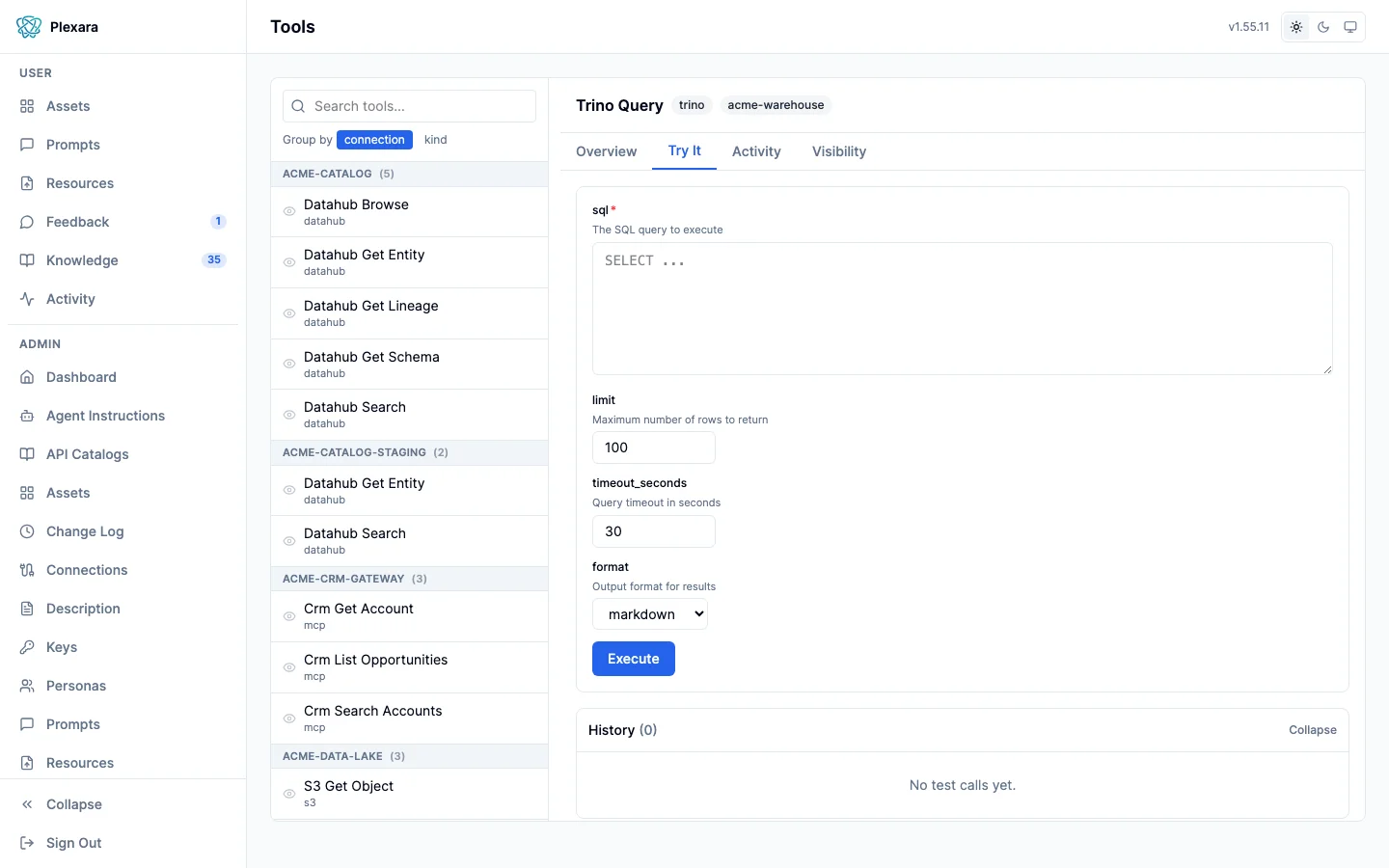
Task: Click the Sign Out arrow icon
Action: (x=27, y=843)
